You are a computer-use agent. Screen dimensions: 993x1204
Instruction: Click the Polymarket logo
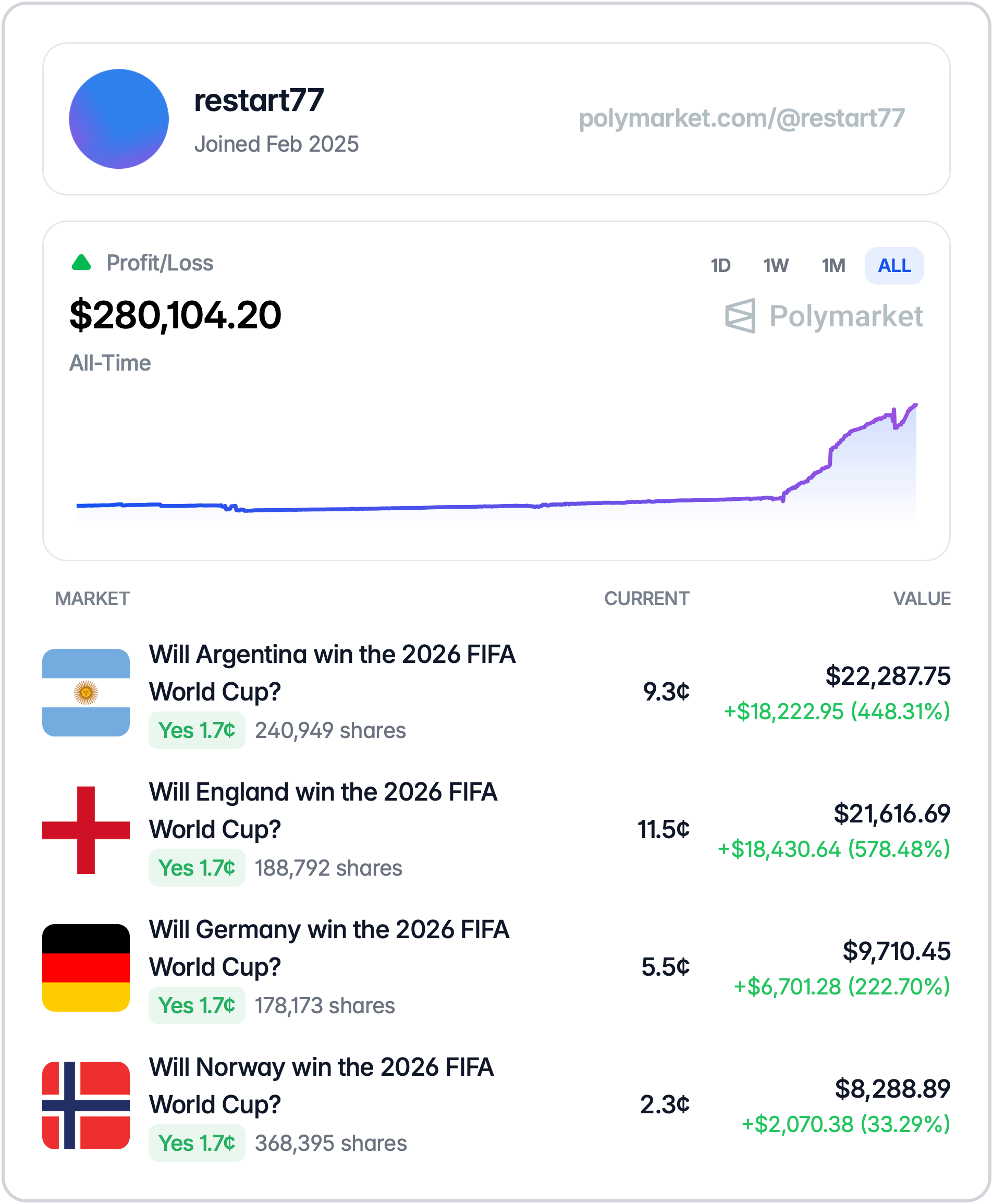[824, 315]
